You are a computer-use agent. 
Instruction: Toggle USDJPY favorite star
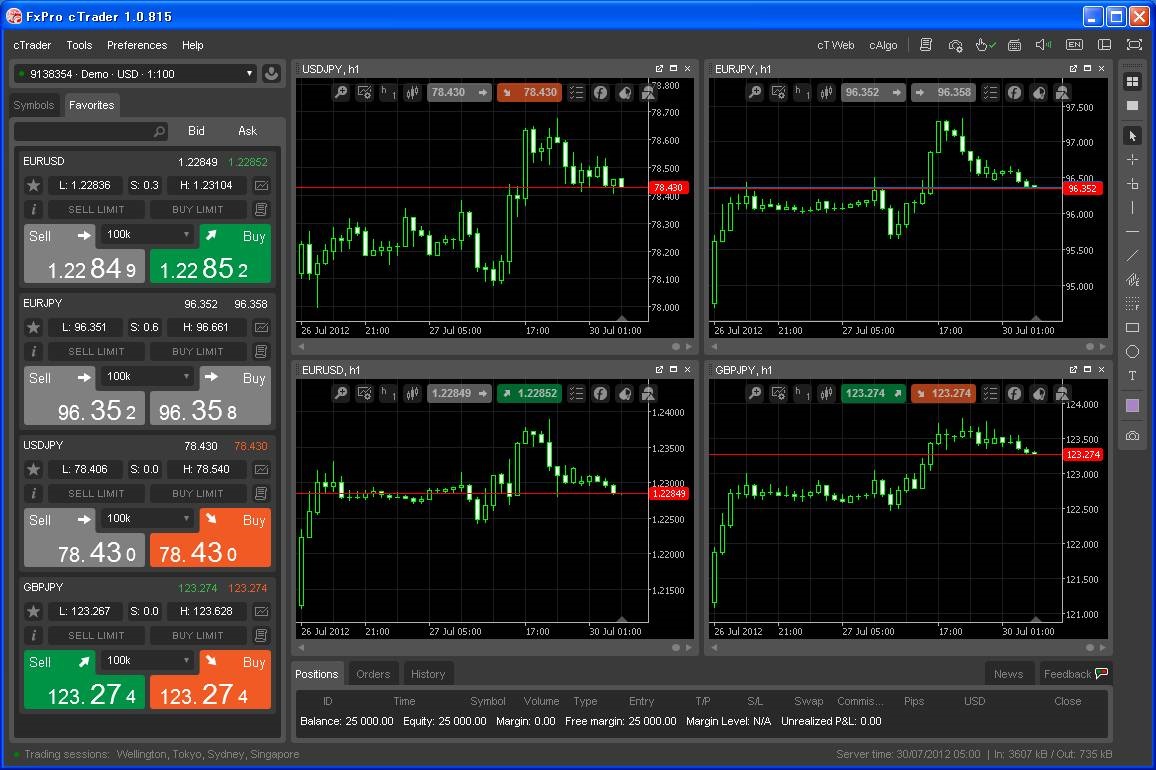coord(33,469)
